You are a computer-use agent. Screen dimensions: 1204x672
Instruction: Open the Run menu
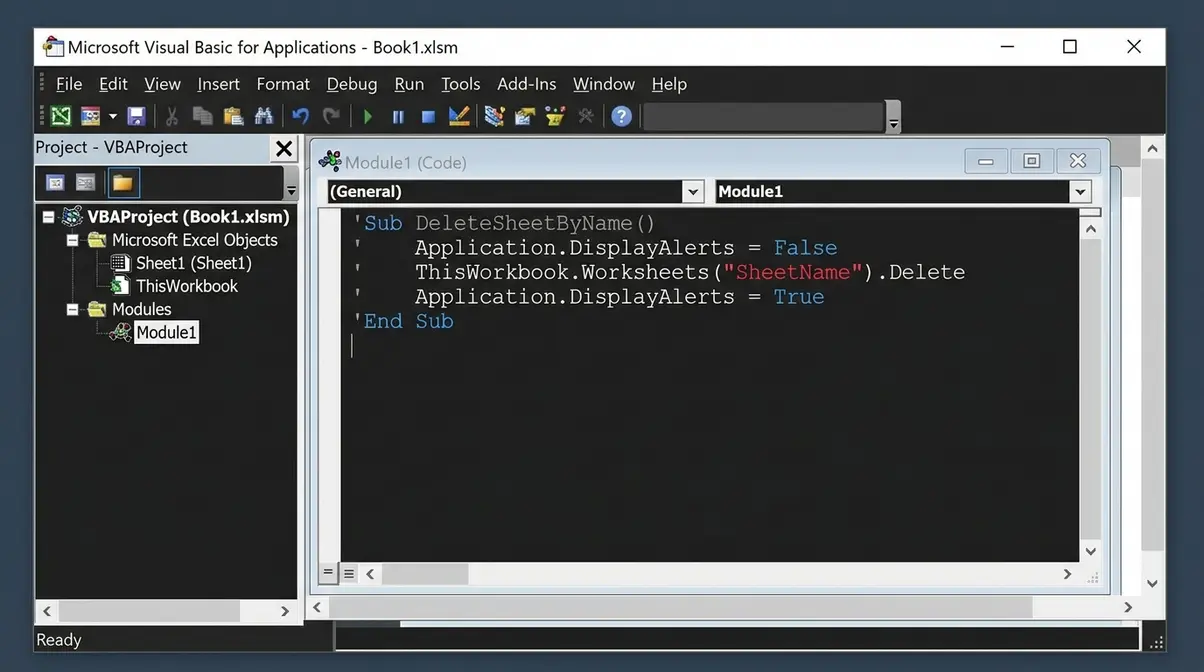pyautogui.click(x=409, y=84)
